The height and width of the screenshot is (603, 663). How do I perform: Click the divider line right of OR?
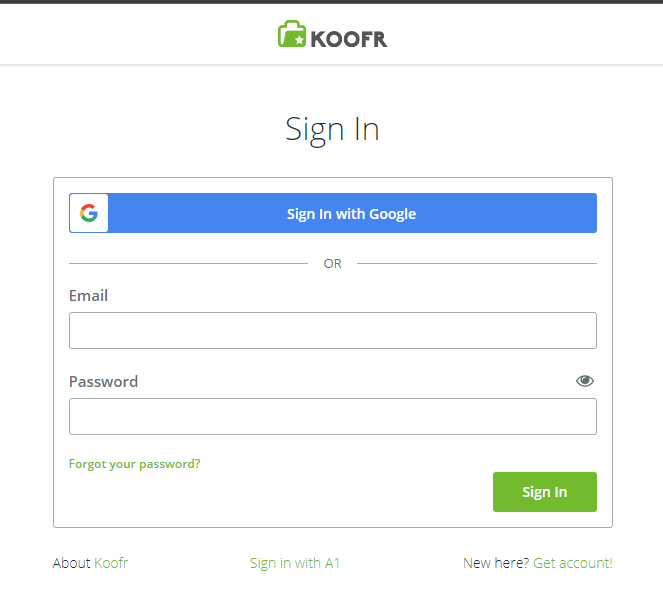[477, 263]
